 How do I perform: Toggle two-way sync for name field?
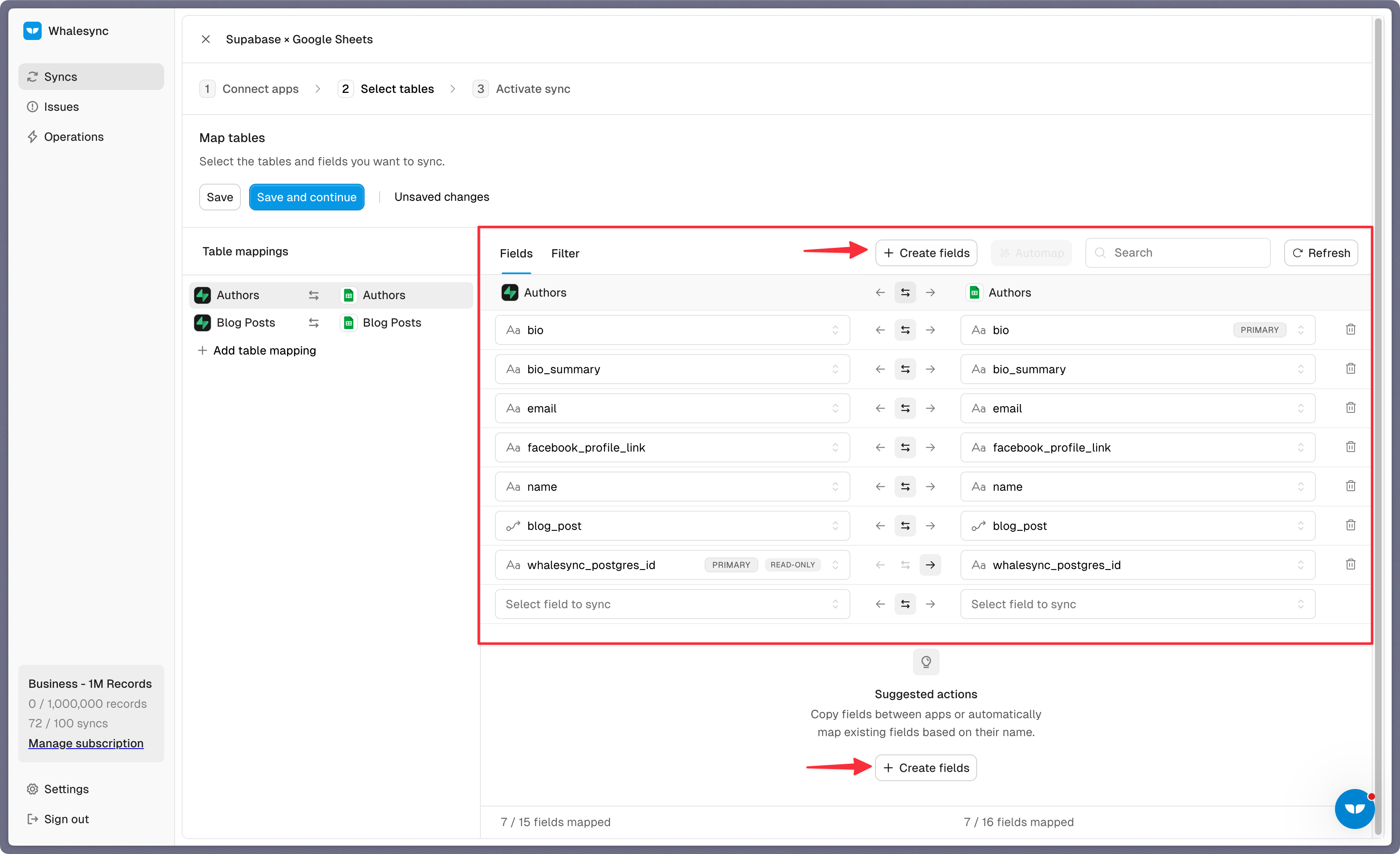[x=905, y=487]
